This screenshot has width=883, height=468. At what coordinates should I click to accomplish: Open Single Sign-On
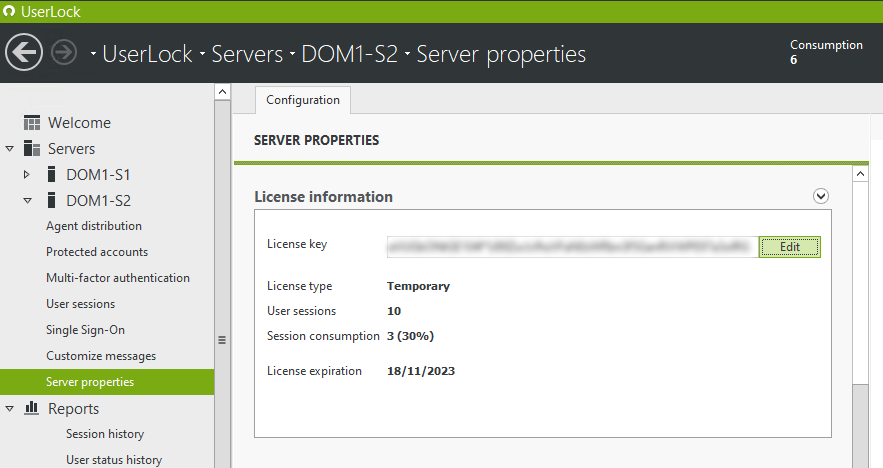[86, 330]
